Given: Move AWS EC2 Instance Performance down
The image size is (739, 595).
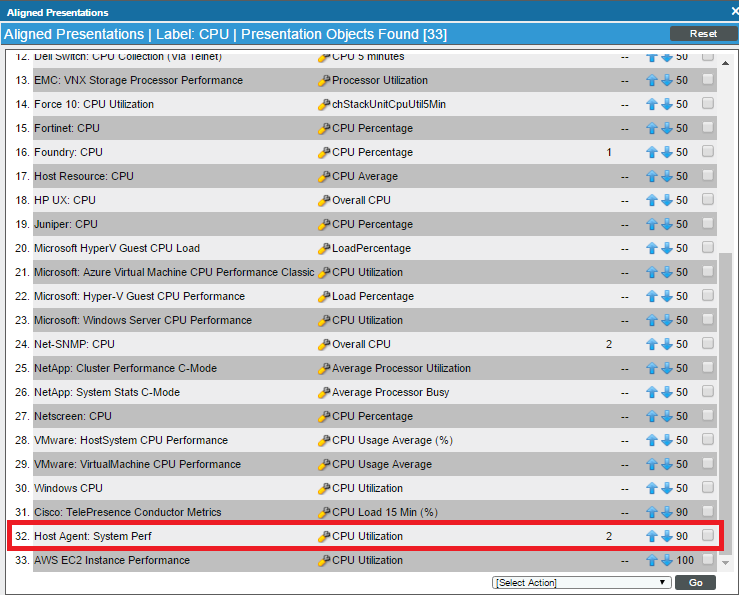Looking at the screenshot, I should (x=666, y=560).
